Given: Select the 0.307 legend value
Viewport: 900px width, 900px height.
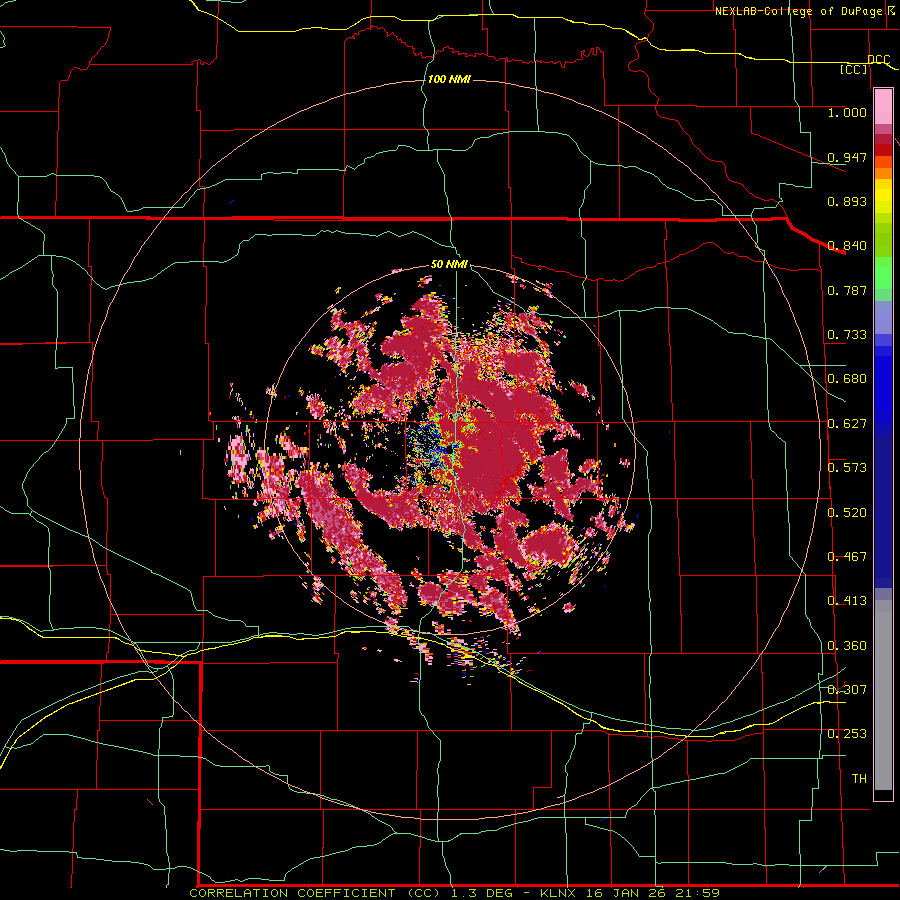Looking at the screenshot, I should pos(847,689).
